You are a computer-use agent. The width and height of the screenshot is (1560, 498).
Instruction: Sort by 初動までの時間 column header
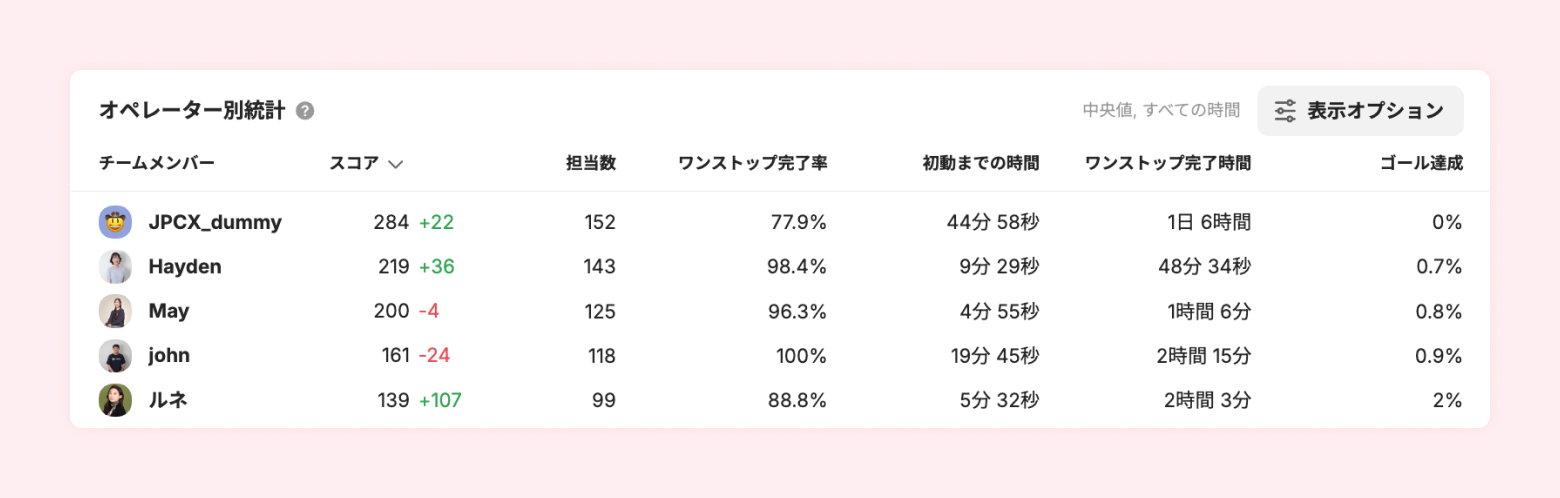pos(980,163)
